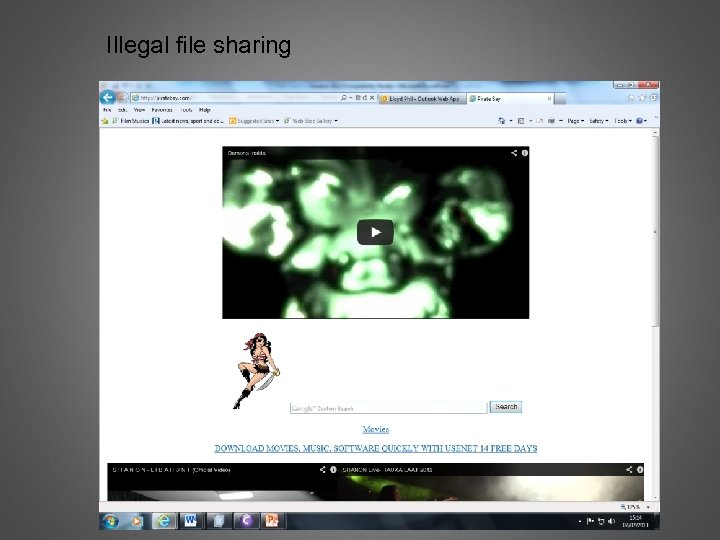Open Microsoft Word from taskbar
Viewport: 720px width, 540px height.
point(190,521)
